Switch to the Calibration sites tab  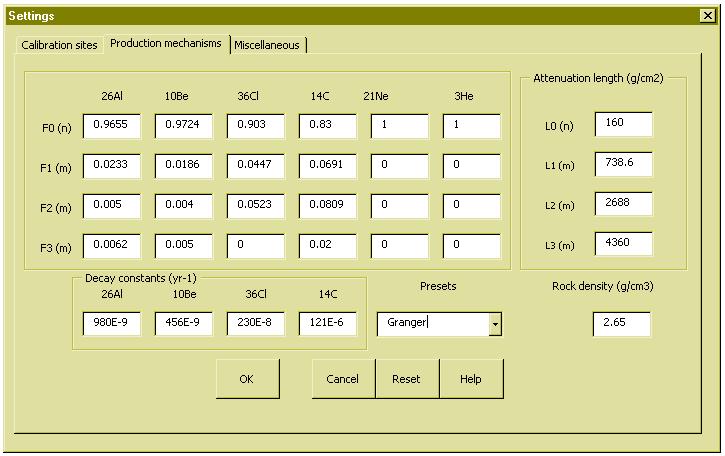(60, 45)
